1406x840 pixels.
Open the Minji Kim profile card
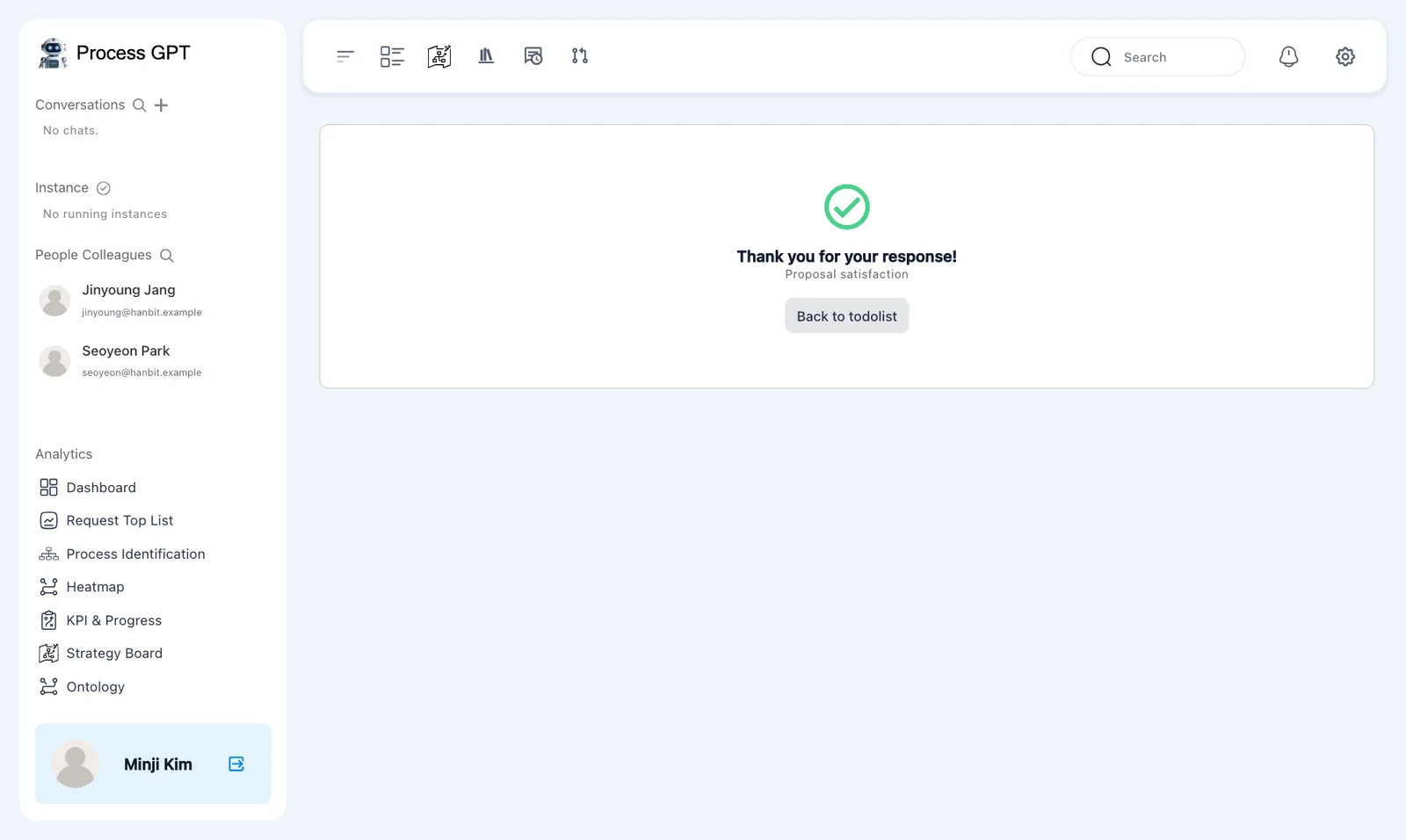(153, 764)
